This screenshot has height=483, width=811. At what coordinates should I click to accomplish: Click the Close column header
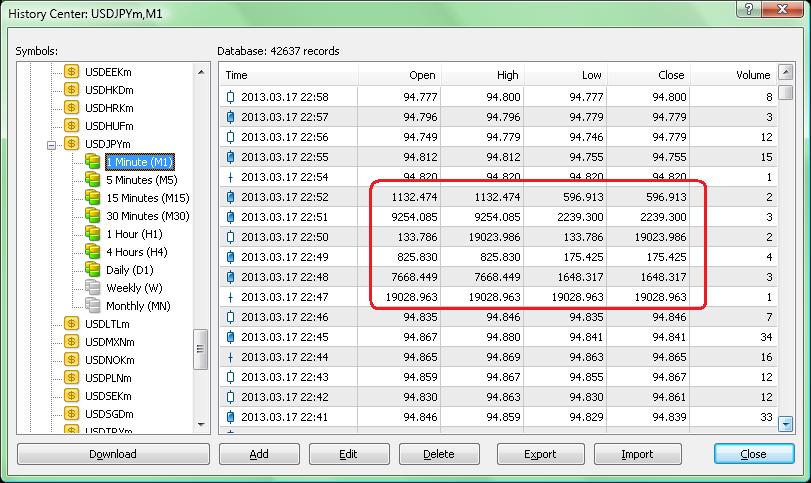(x=648, y=75)
